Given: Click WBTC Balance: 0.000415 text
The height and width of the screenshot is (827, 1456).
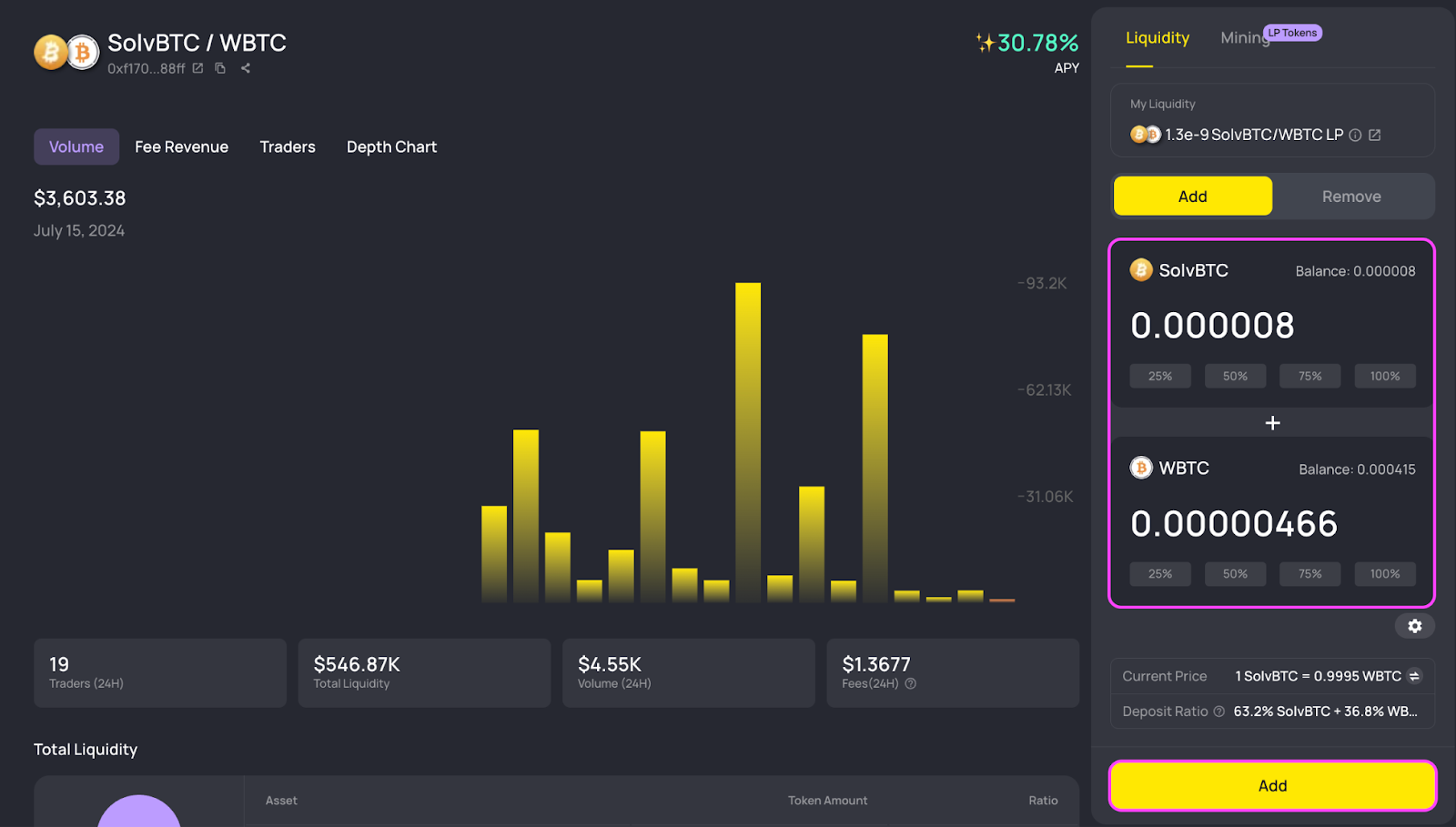Looking at the screenshot, I should (1357, 469).
